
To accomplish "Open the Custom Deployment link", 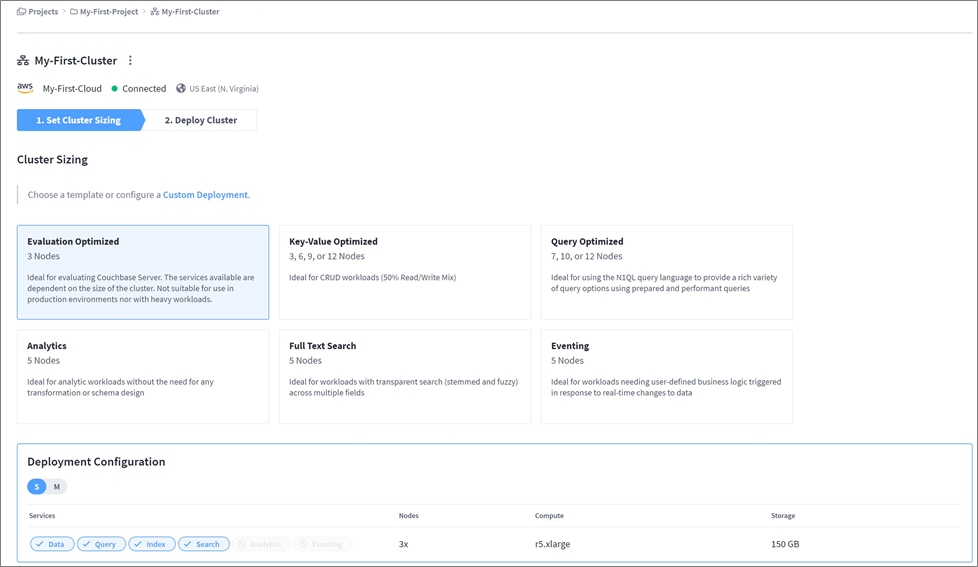I will click(x=206, y=195).
